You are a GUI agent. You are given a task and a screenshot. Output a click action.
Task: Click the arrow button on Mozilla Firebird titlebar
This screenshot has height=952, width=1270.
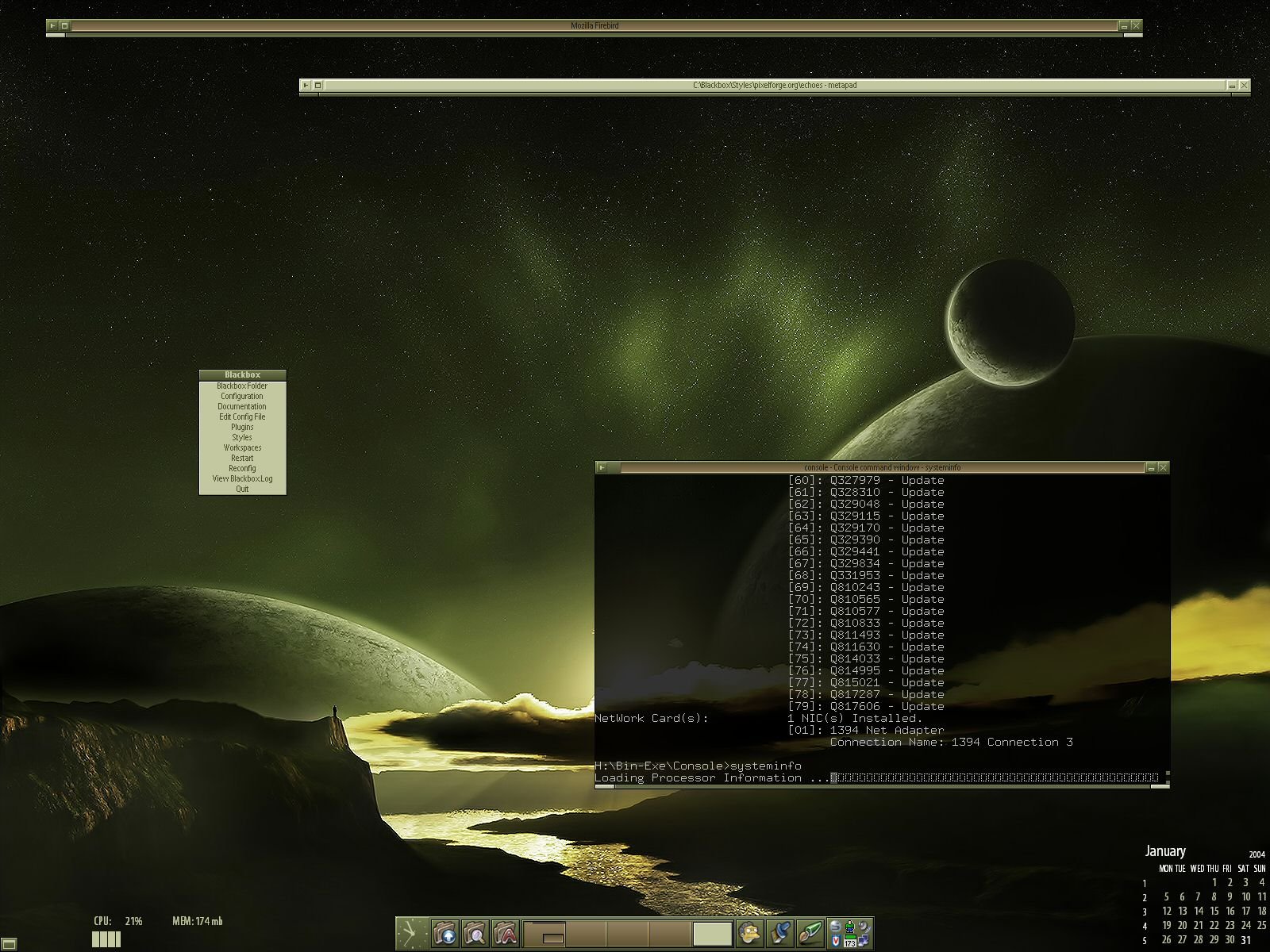(x=53, y=26)
